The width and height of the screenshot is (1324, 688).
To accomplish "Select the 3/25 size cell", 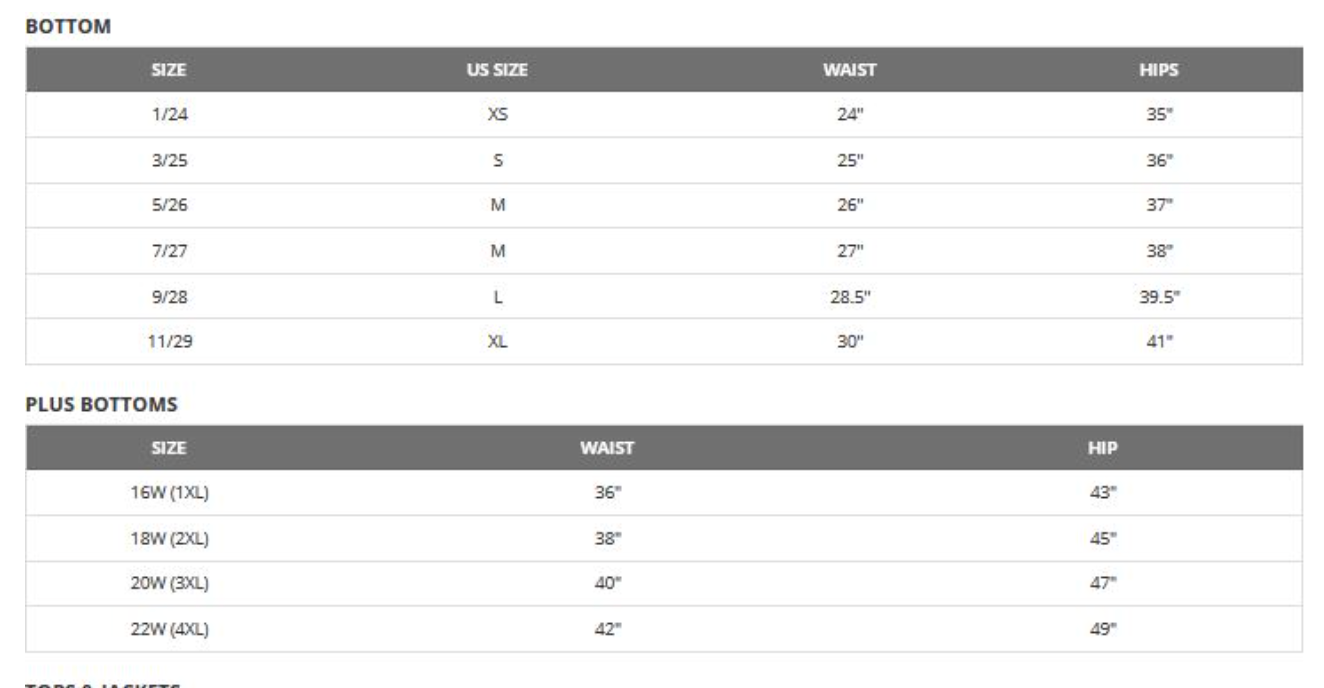I will (169, 160).
